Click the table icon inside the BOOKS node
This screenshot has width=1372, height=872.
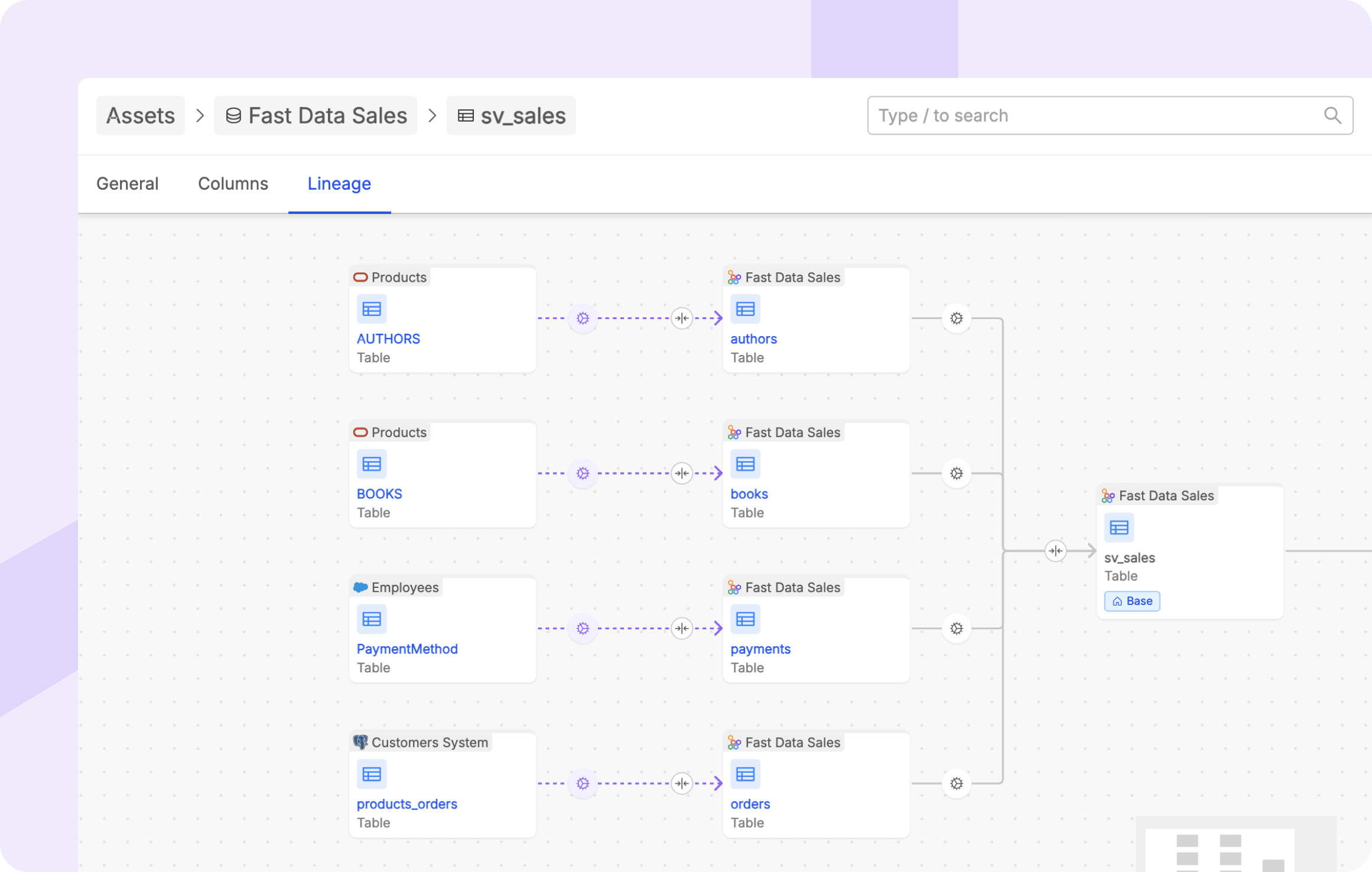371,464
